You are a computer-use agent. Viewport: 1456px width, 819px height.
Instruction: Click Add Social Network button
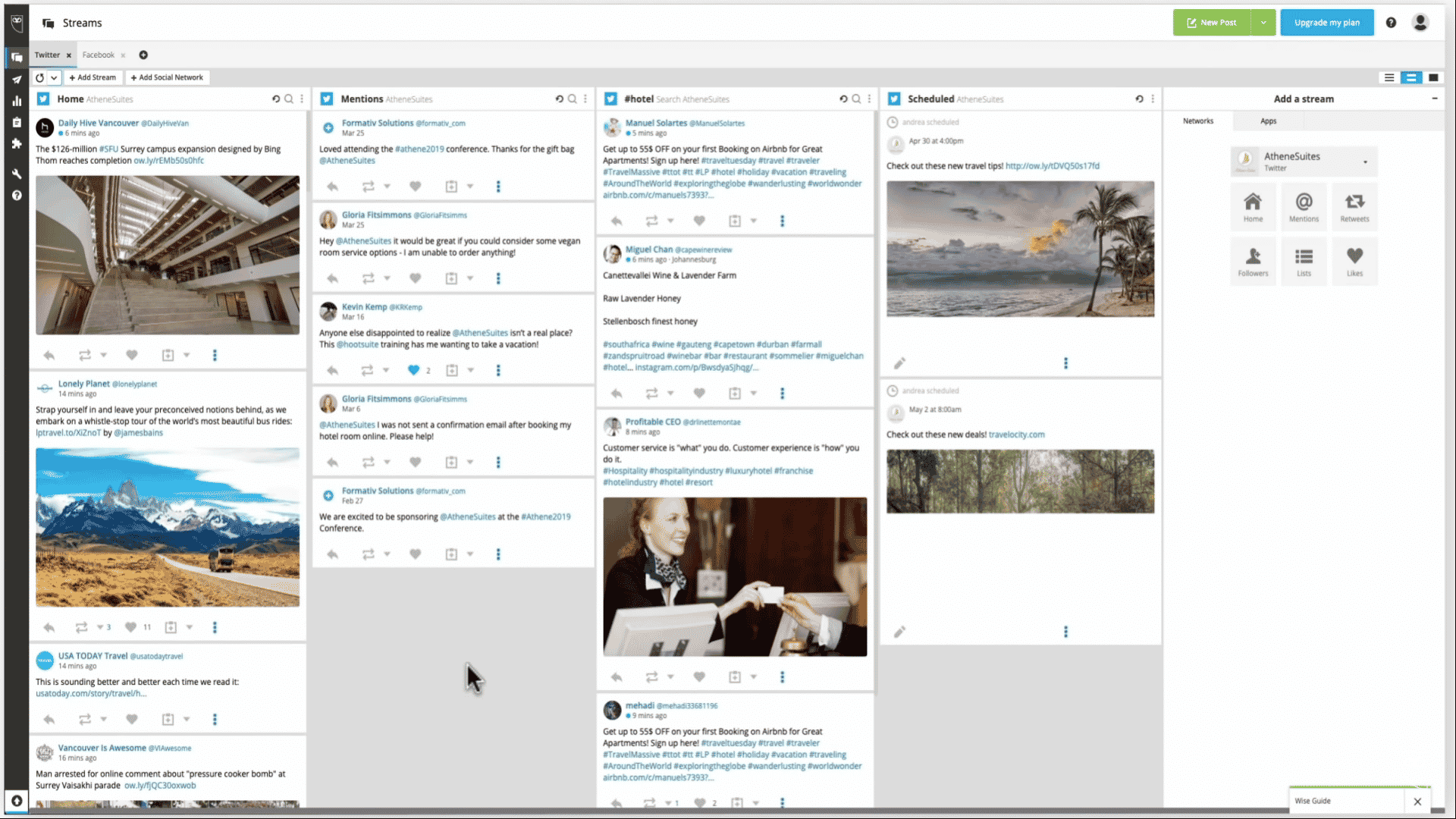click(167, 77)
